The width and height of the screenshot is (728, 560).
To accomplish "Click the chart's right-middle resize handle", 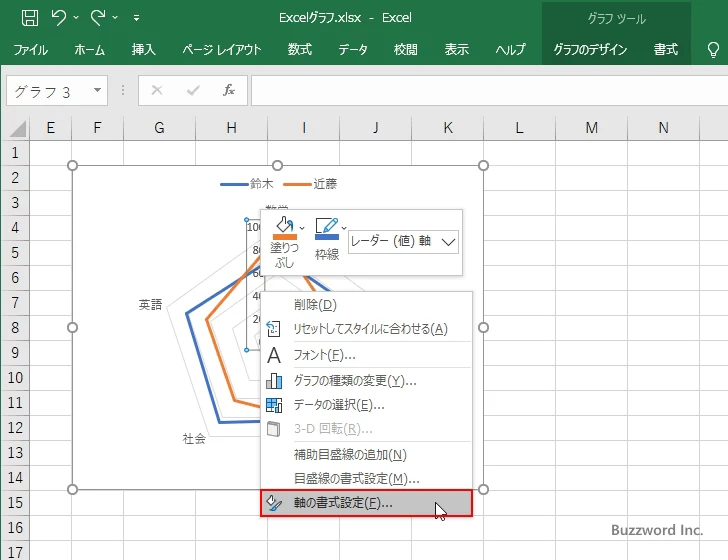I will pyautogui.click(x=483, y=328).
